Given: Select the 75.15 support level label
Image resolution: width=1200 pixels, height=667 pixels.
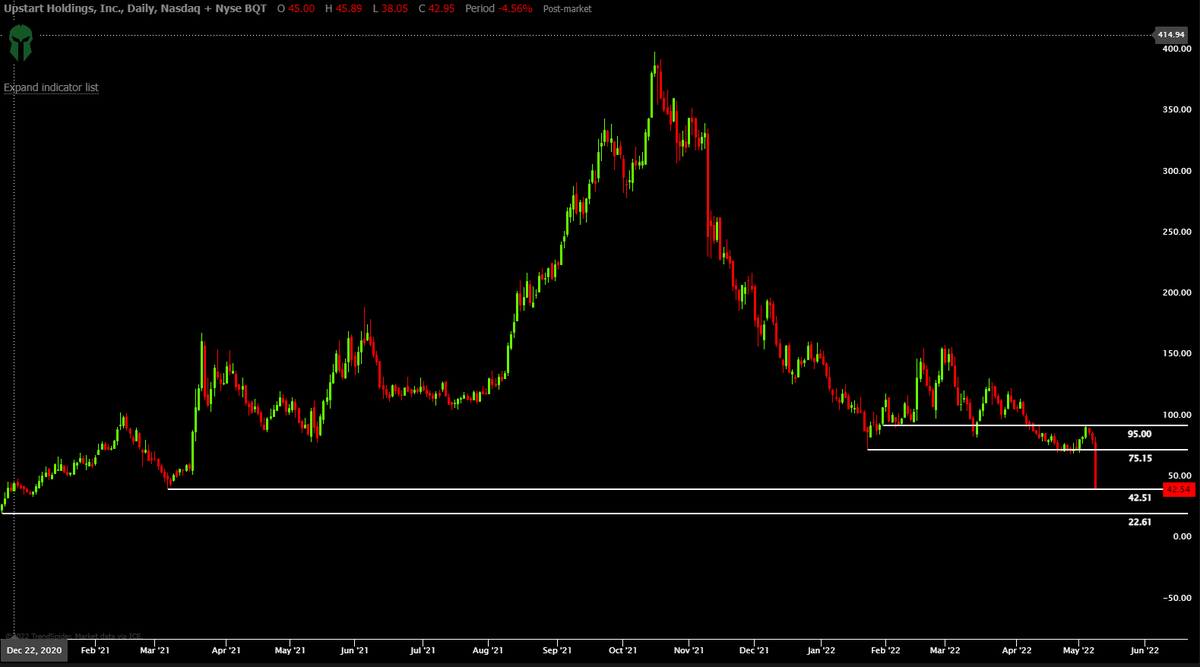Looking at the screenshot, I should (x=1140, y=459).
